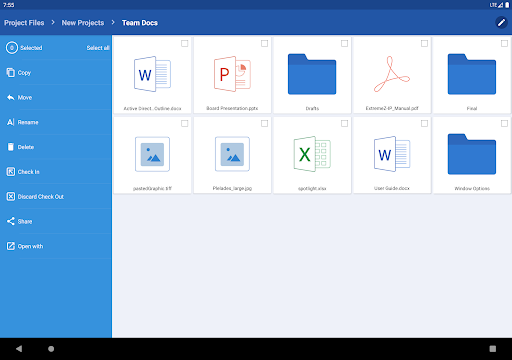This screenshot has height=360, width=512.
Task: Tap Select all in the sidebar
Action: click(x=98, y=48)
